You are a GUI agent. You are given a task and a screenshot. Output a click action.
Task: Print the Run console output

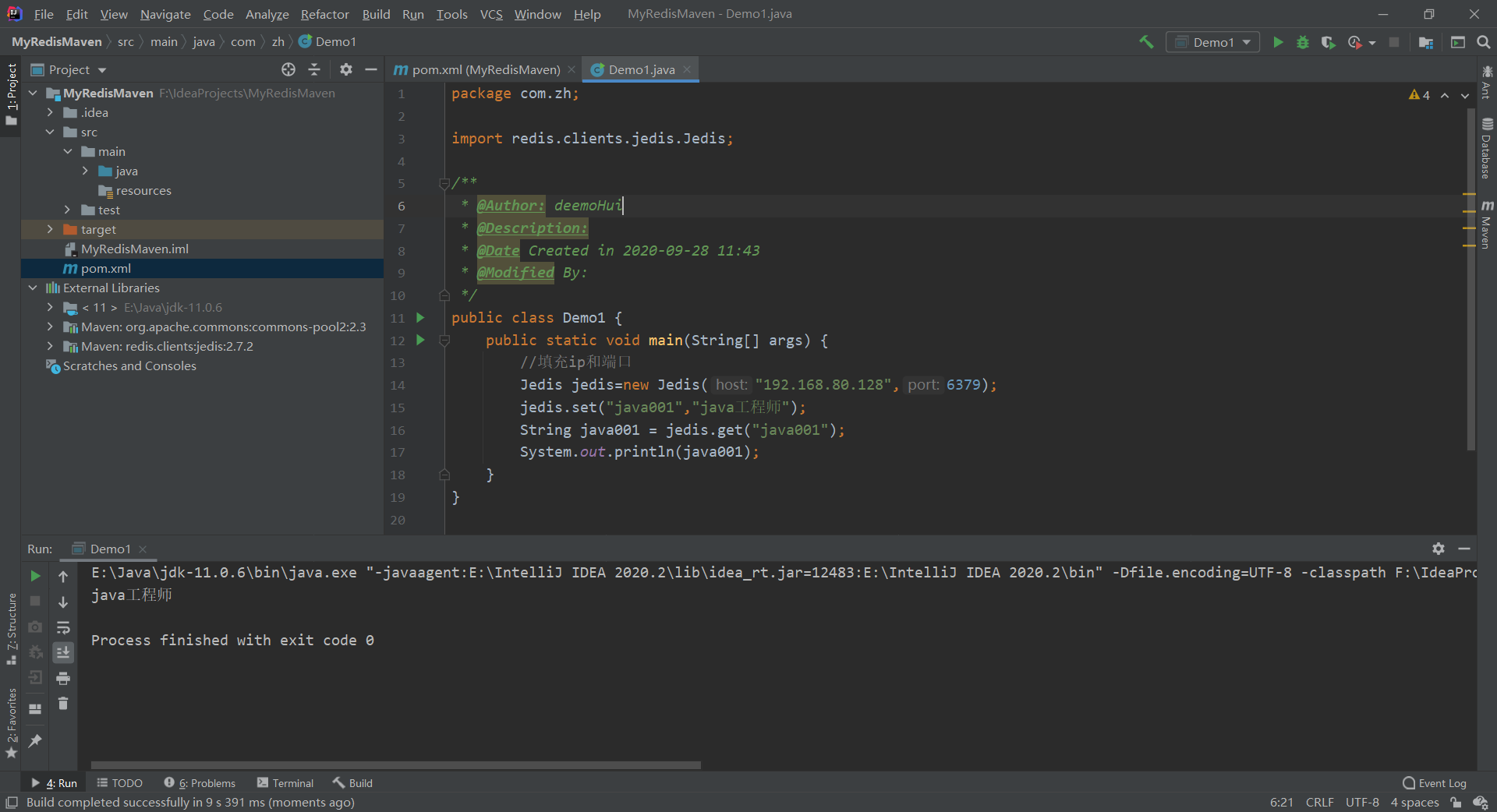63,678
